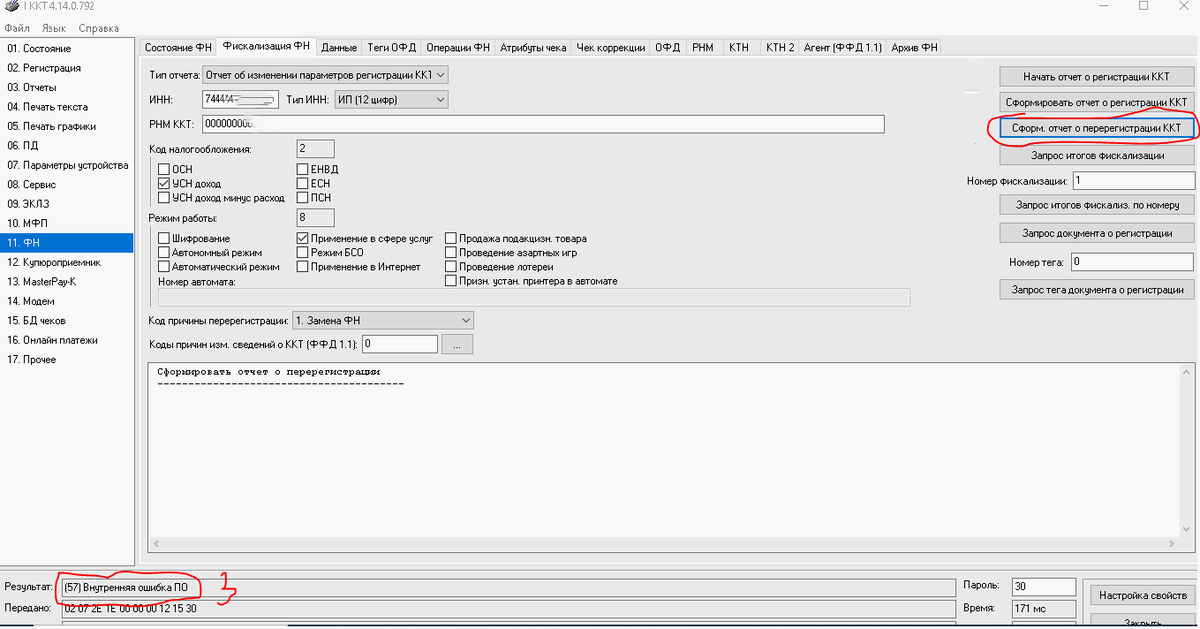Open the Тип отчета dropdown
Image resolution: width=1200 pixels, height=629 pixels.
[x=325, y=74]
